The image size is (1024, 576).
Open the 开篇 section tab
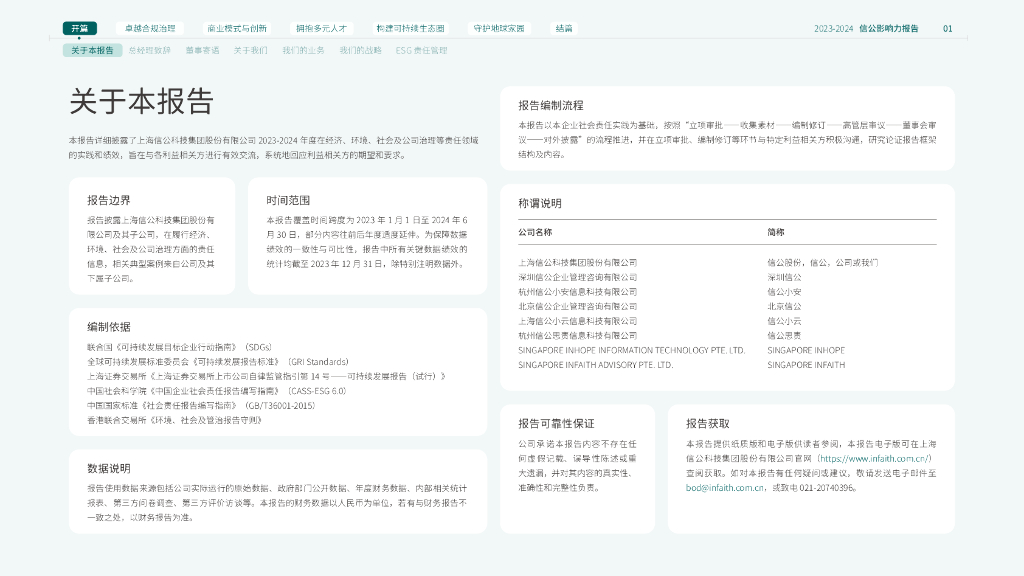click(80, 28)
